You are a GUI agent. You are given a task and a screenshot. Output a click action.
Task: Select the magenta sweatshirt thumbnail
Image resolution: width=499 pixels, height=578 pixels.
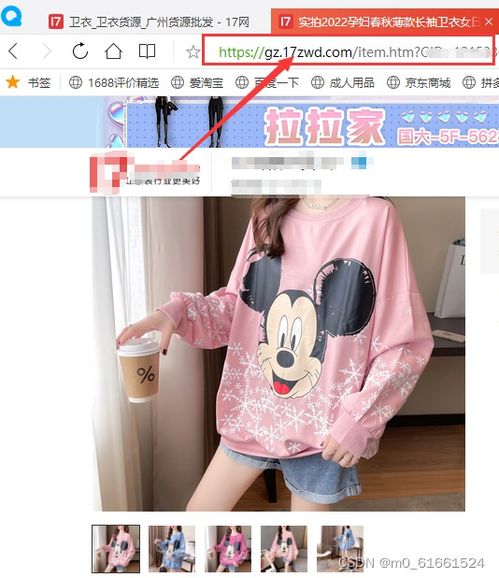(228, 549)
